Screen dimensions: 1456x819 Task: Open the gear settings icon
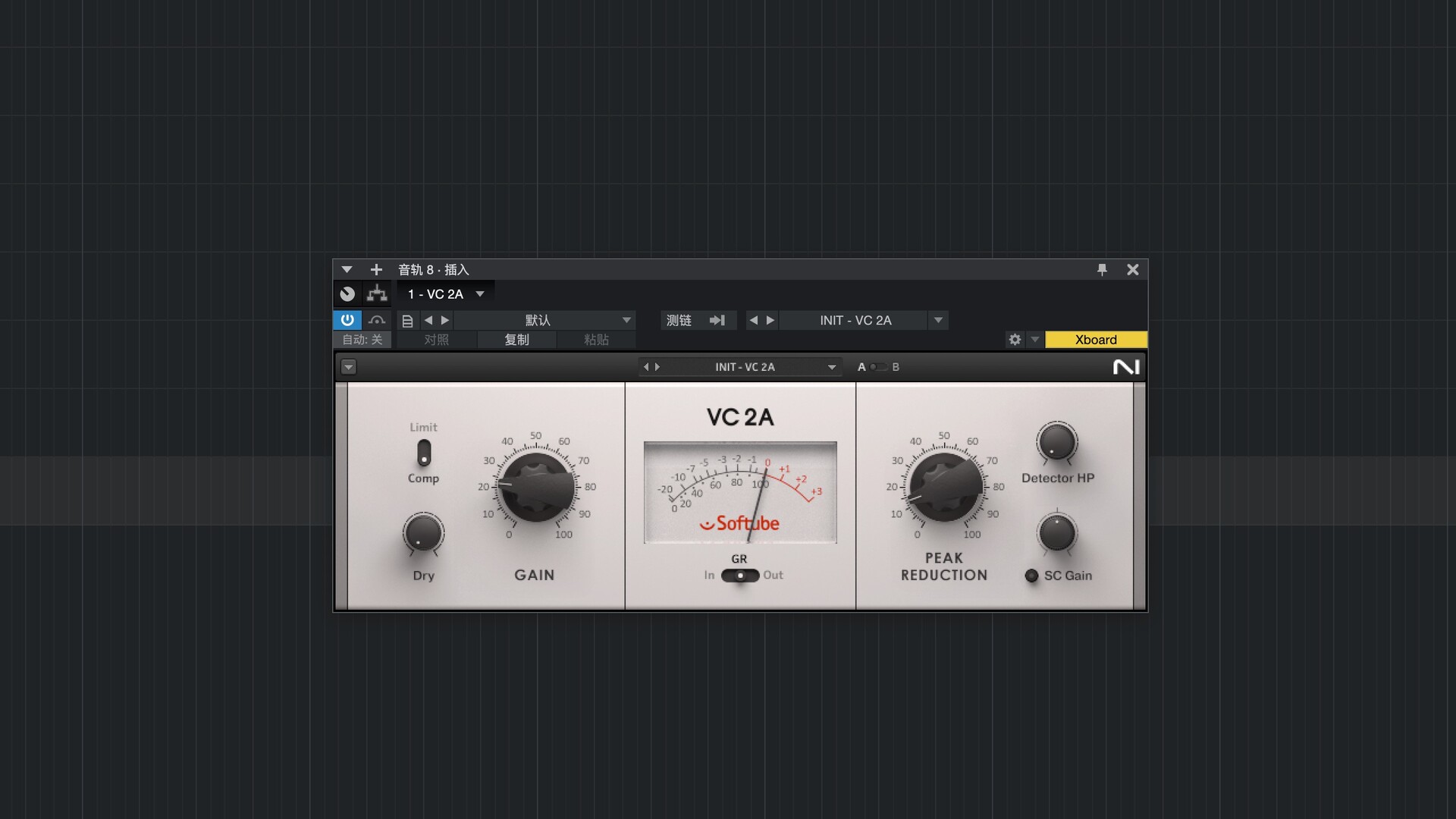tap(1015, 340)
